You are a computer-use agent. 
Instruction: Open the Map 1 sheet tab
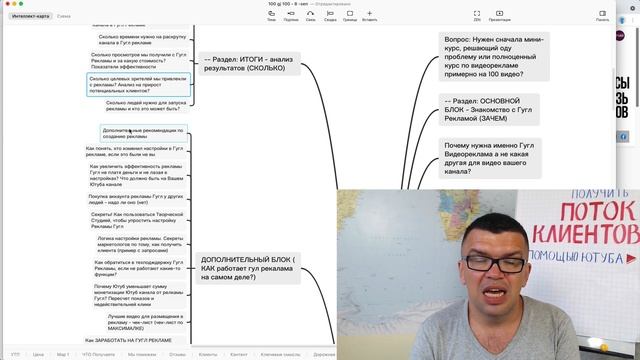[x=63, y=354]
